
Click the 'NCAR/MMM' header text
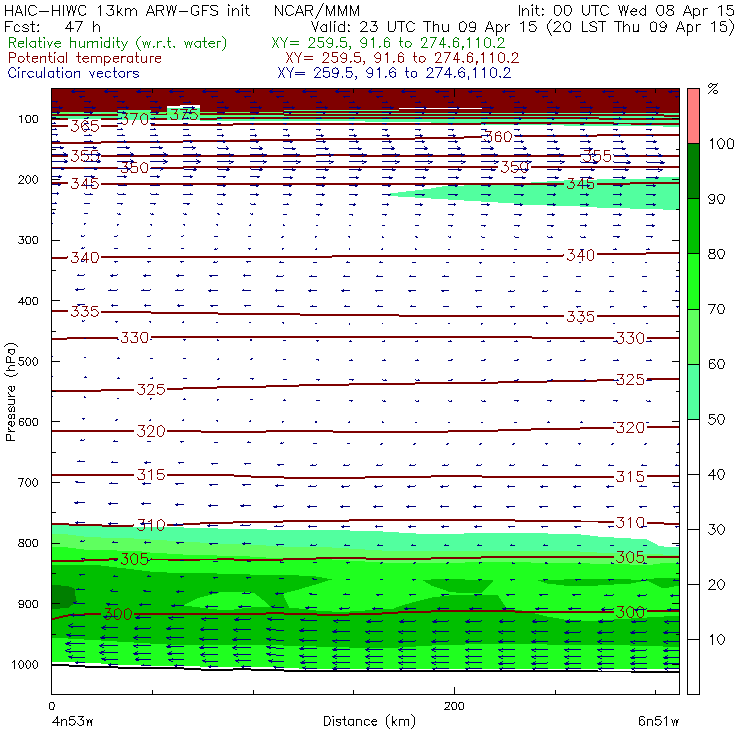click(x=317, y=11)
